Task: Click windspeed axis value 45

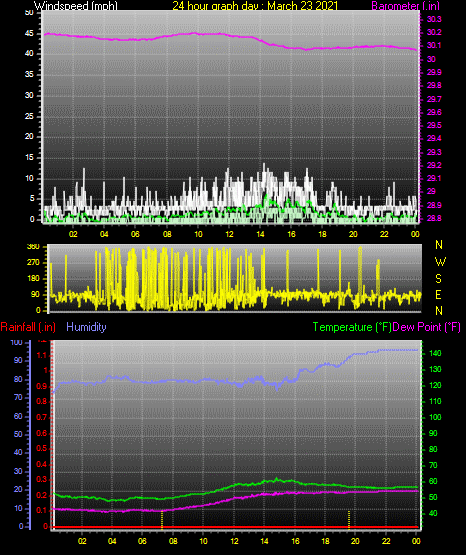Action: (x=29, y=34)
